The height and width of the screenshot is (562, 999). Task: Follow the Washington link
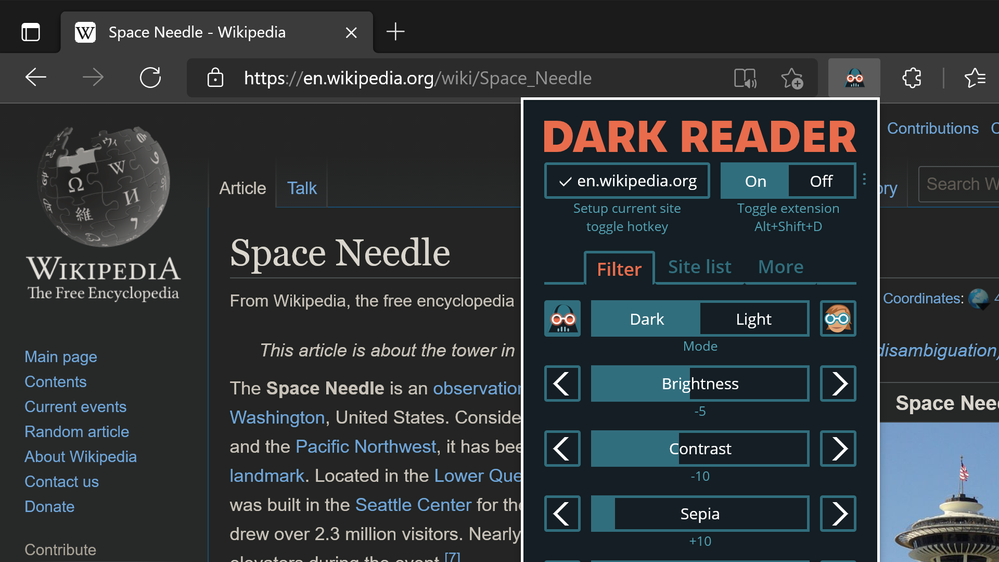point(277,418)
